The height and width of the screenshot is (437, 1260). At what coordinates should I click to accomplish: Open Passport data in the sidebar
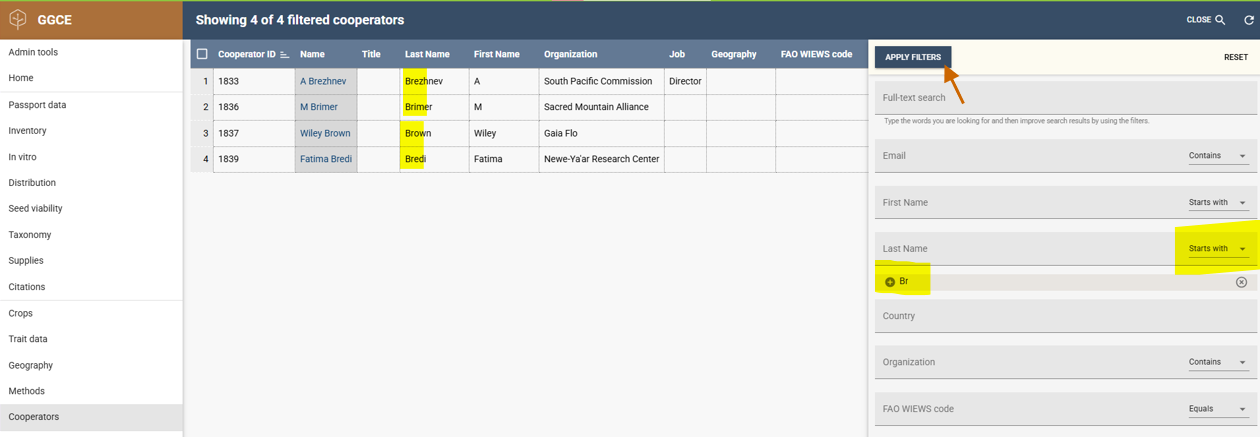(37, 105)
